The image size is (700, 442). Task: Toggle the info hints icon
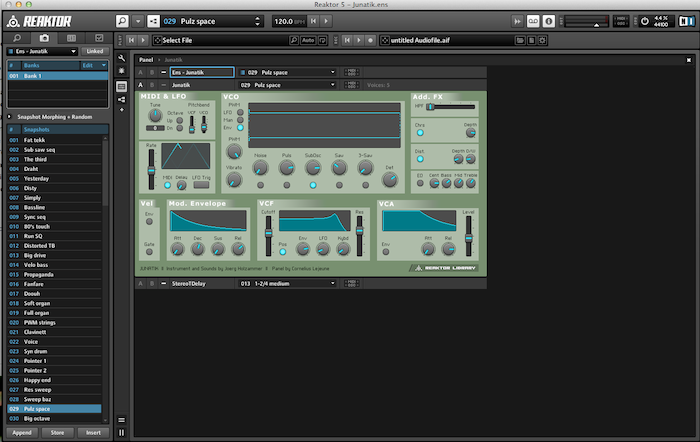[x=549, y=21]
